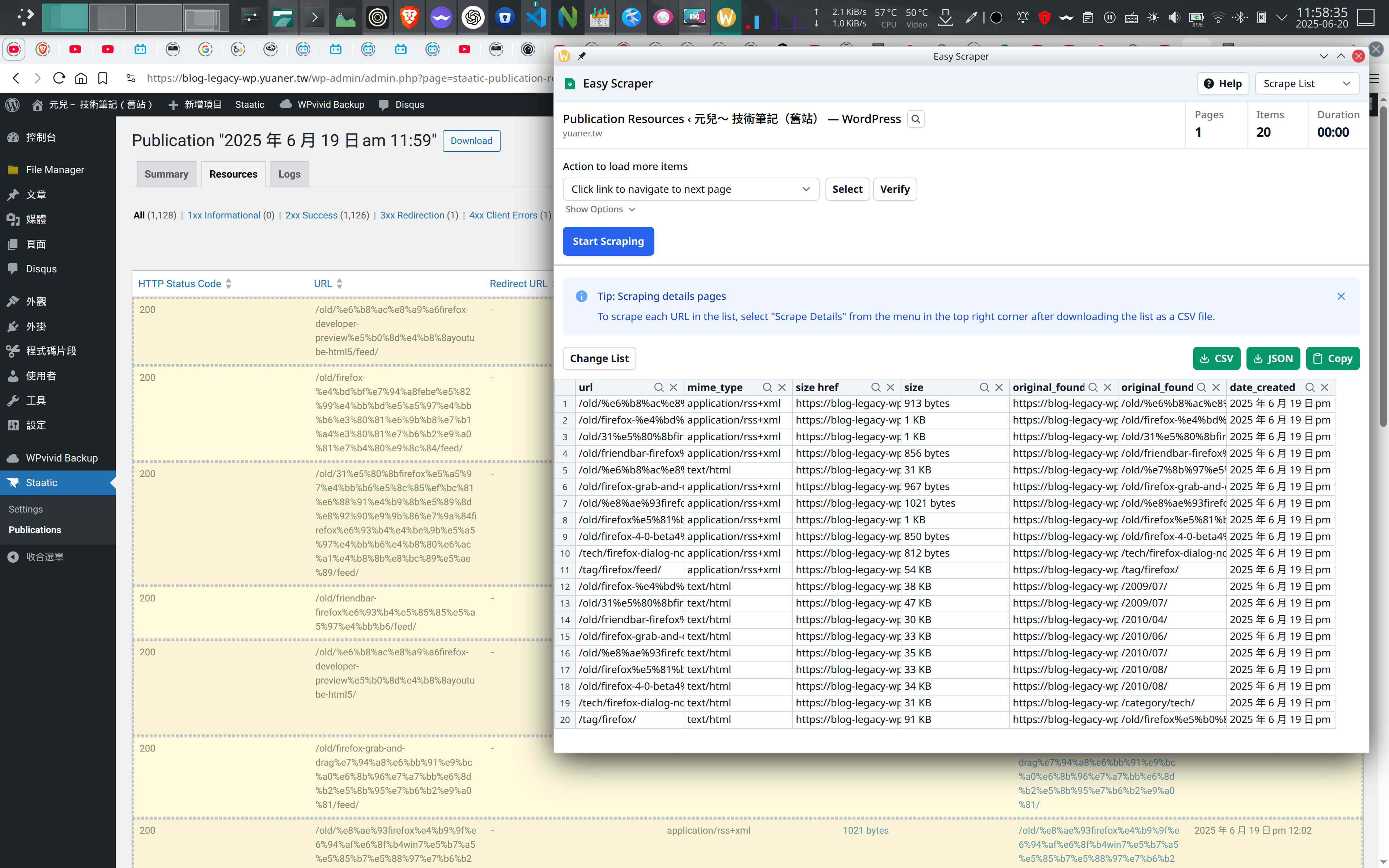Click the search icon beside the page title
The width and height of the screenshot is (1389, 868).
point(916,119)
